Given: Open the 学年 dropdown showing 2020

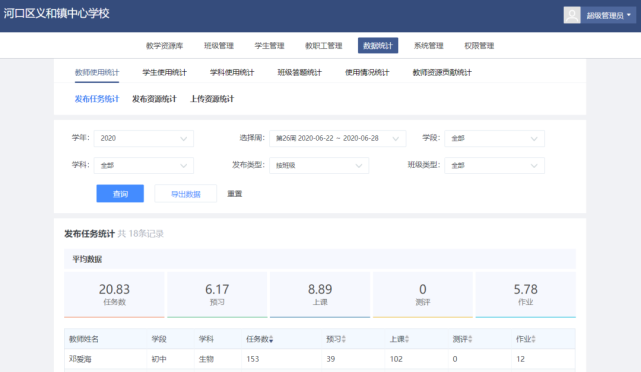Looking at the screenshot, I should pos(143,139).
